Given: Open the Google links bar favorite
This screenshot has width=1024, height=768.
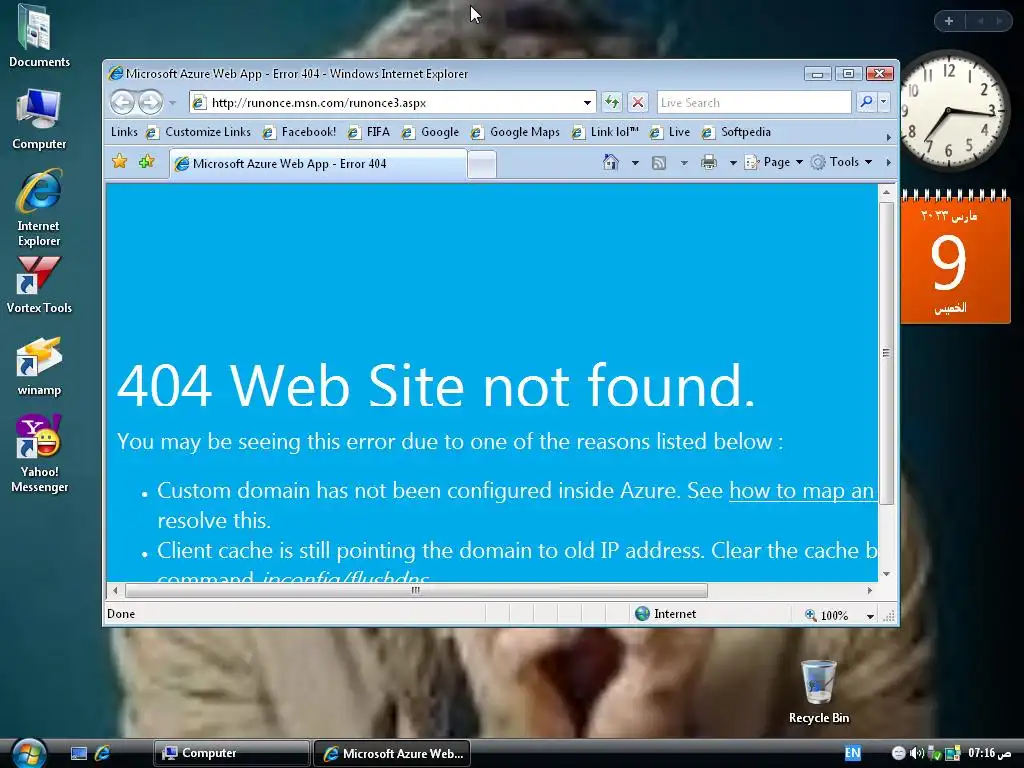Looking at the screenshot, I should [430, 132].
